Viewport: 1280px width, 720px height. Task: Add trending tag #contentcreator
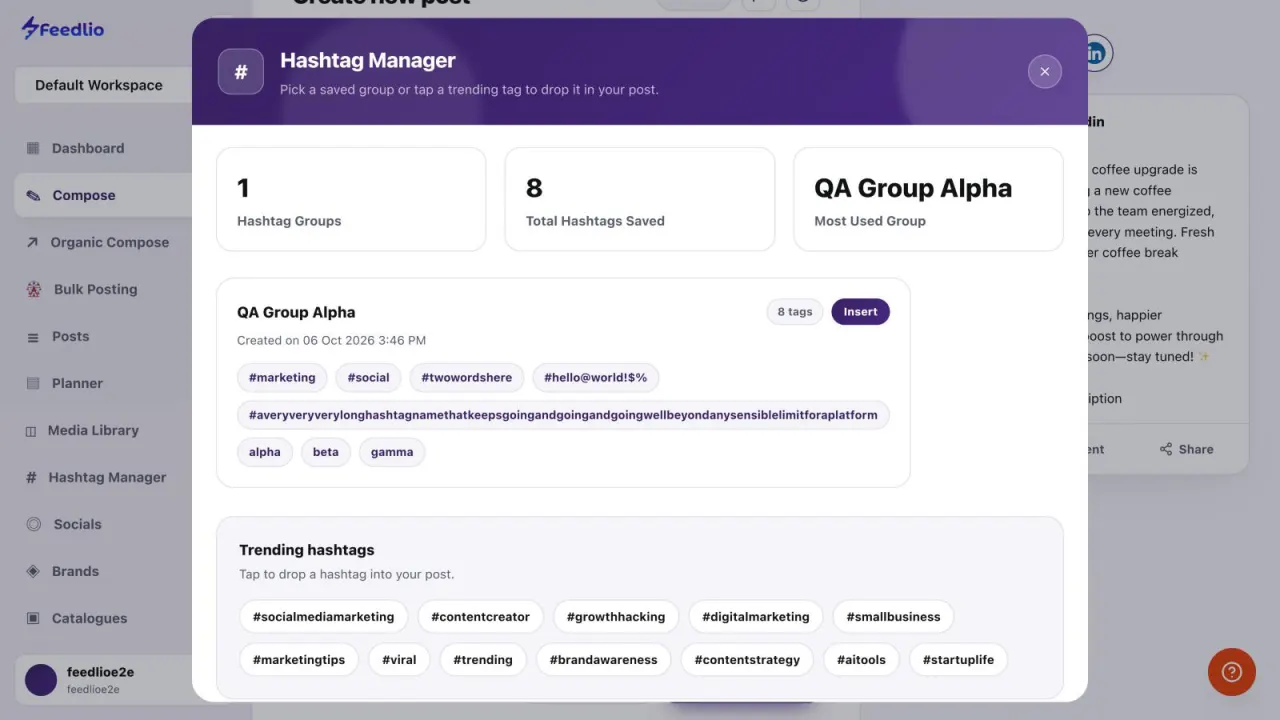(x=481, y=617)
